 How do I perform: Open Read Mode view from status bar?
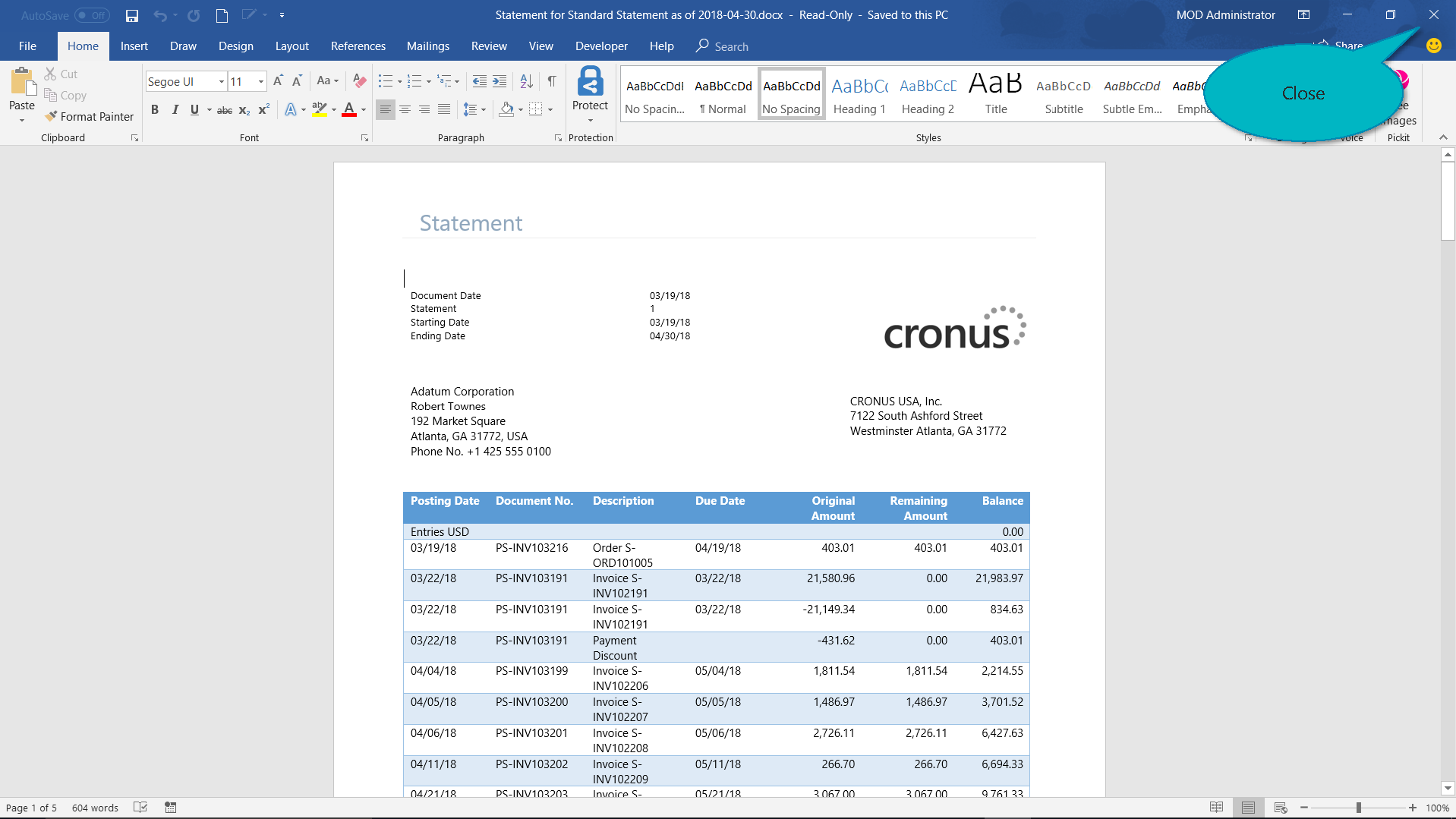(1216, 808)
